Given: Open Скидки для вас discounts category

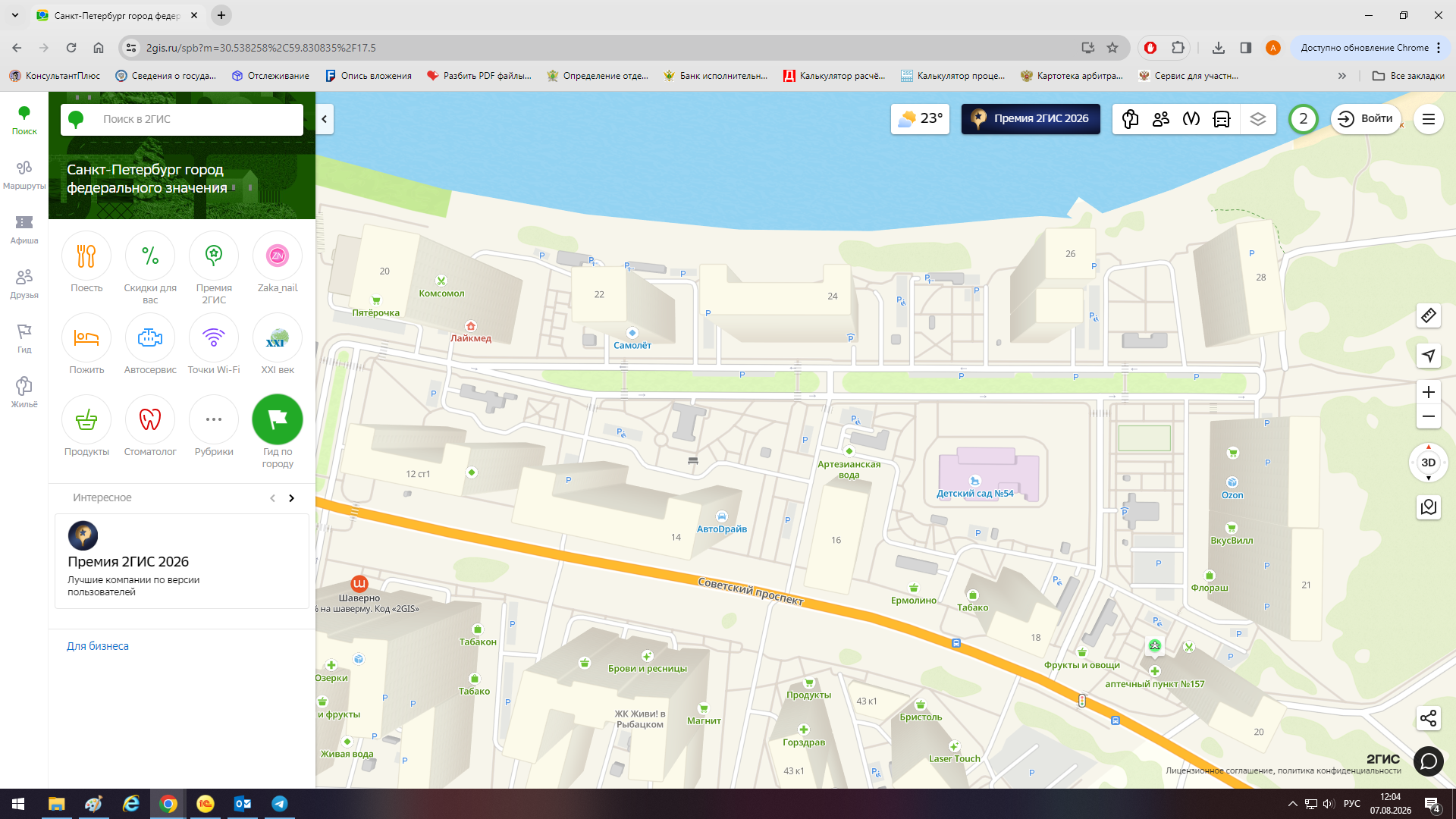Looking at the screenshot, I should (x=150, y=268).
